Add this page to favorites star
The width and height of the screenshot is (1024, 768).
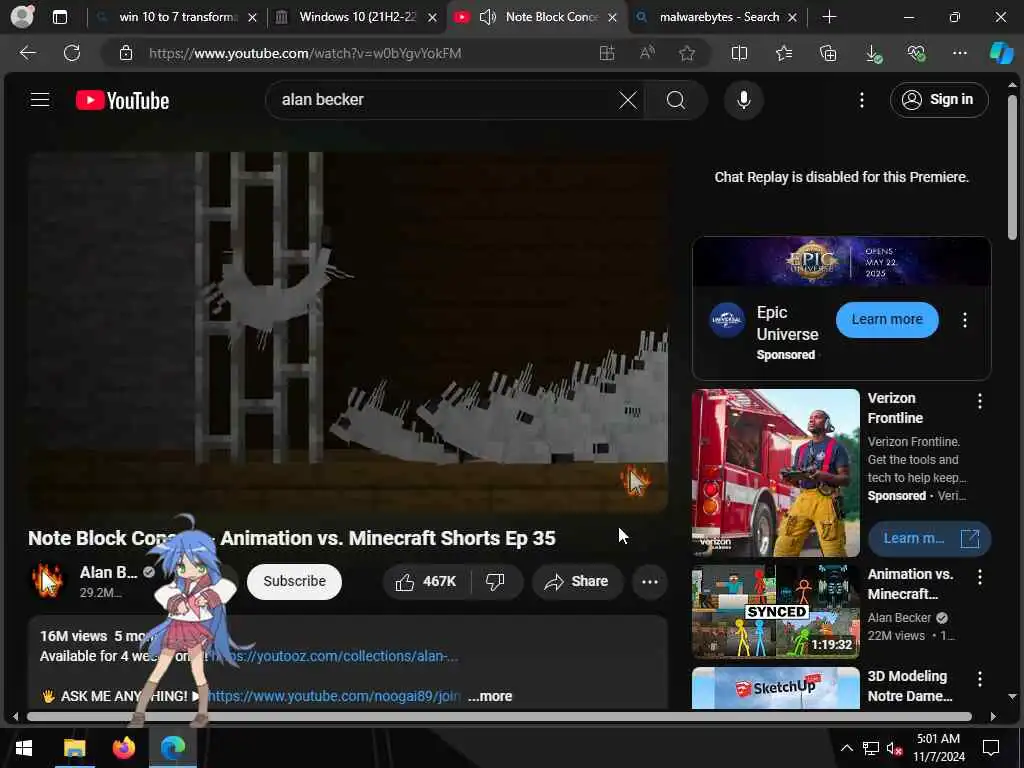[686, 53]
